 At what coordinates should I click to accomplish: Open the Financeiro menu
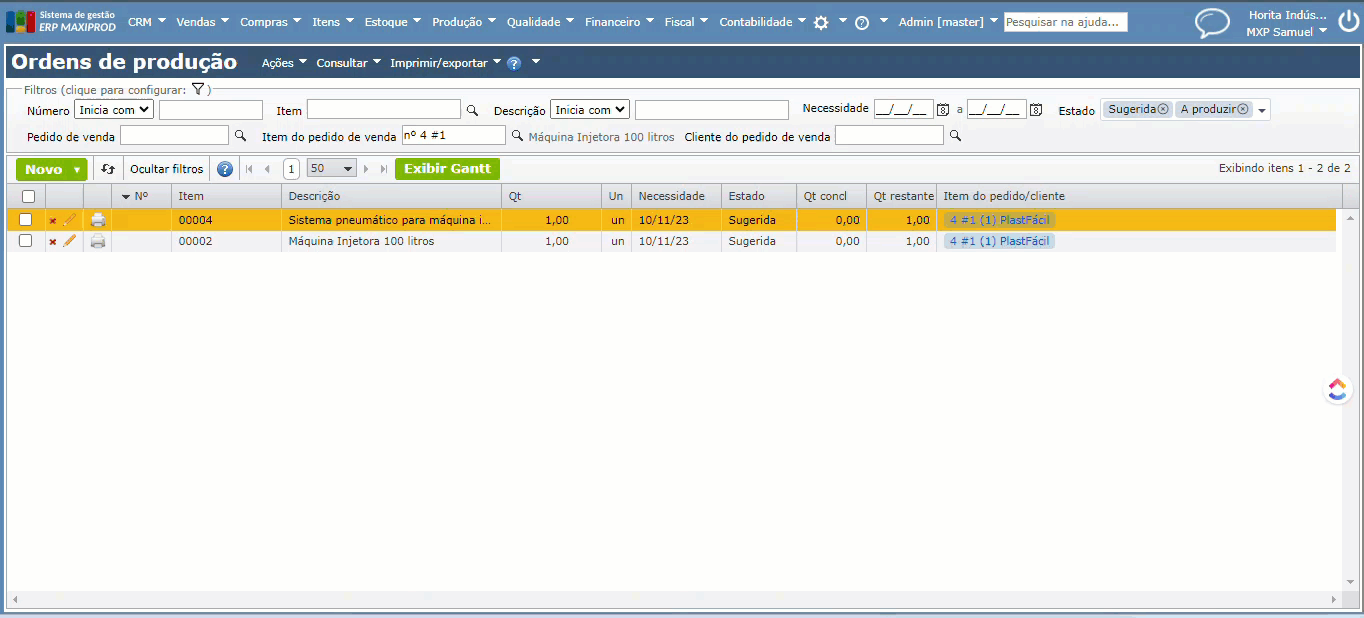point(619,22)
